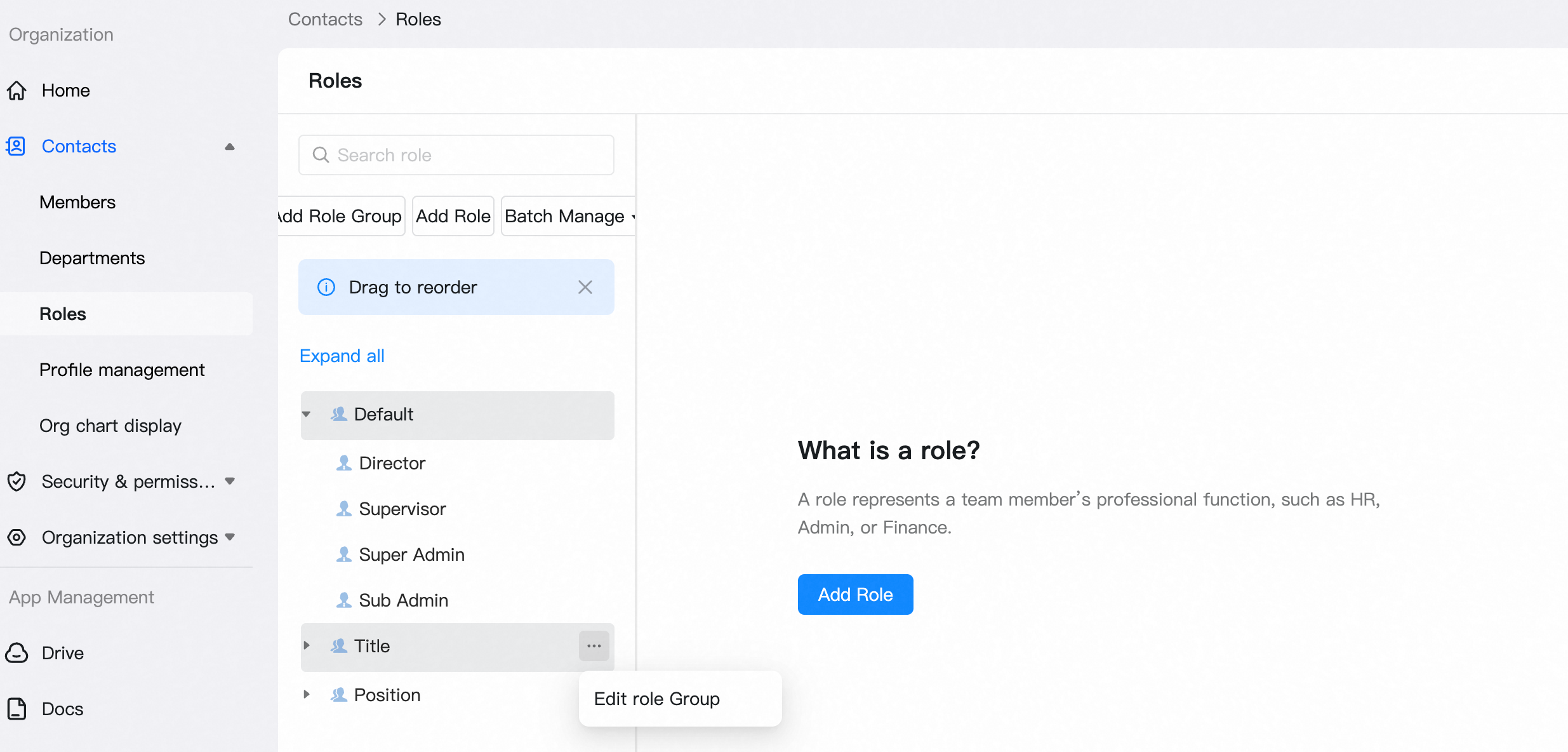Click the Organization settings gear icon

(x=17, y=537)
